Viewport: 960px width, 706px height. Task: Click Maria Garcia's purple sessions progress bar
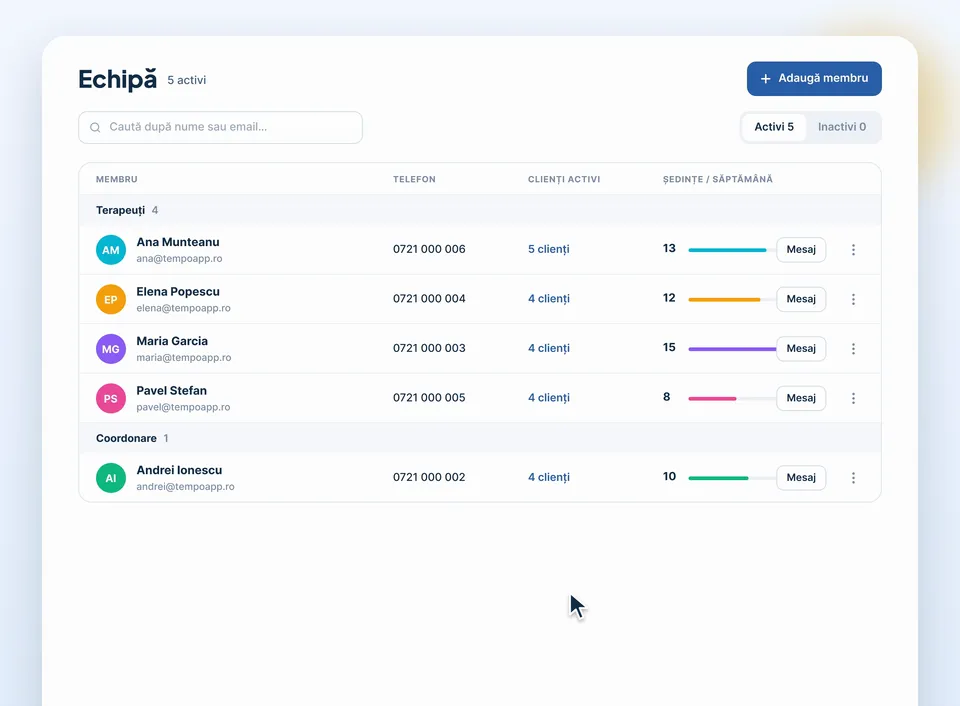[732, 349]
